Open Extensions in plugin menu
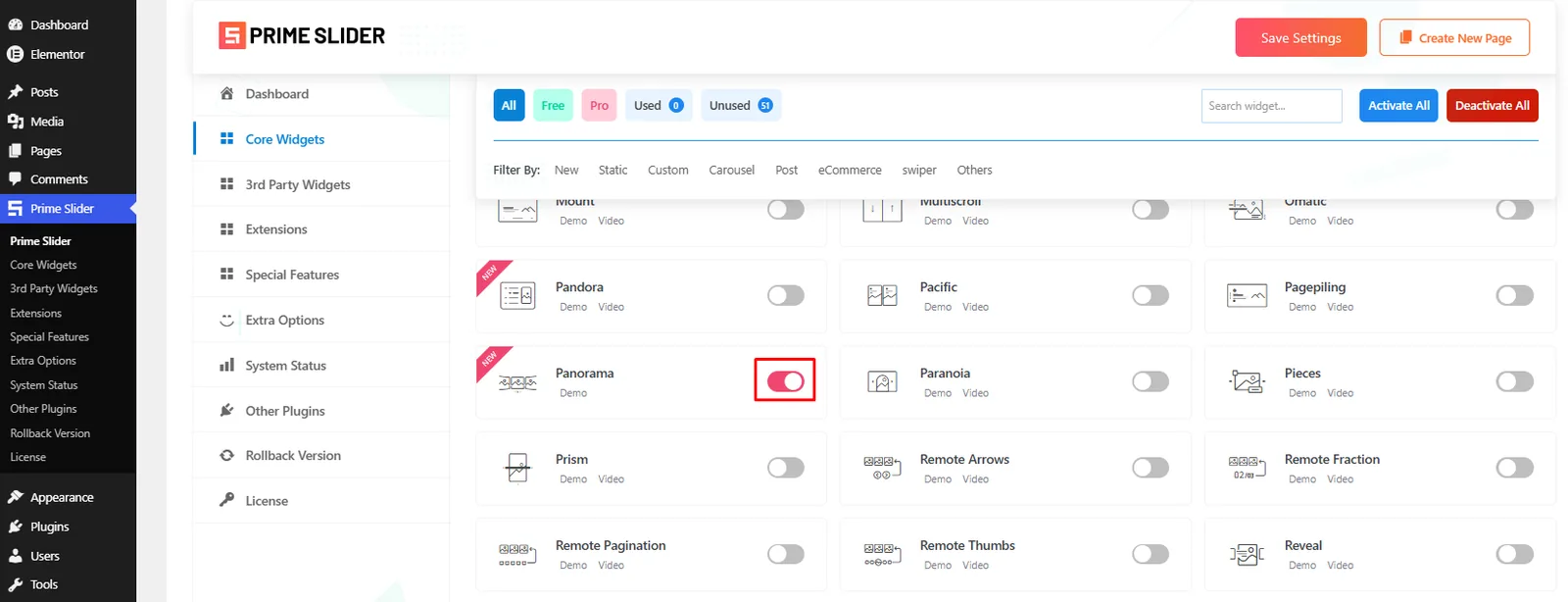 click(x=321, y=229)
